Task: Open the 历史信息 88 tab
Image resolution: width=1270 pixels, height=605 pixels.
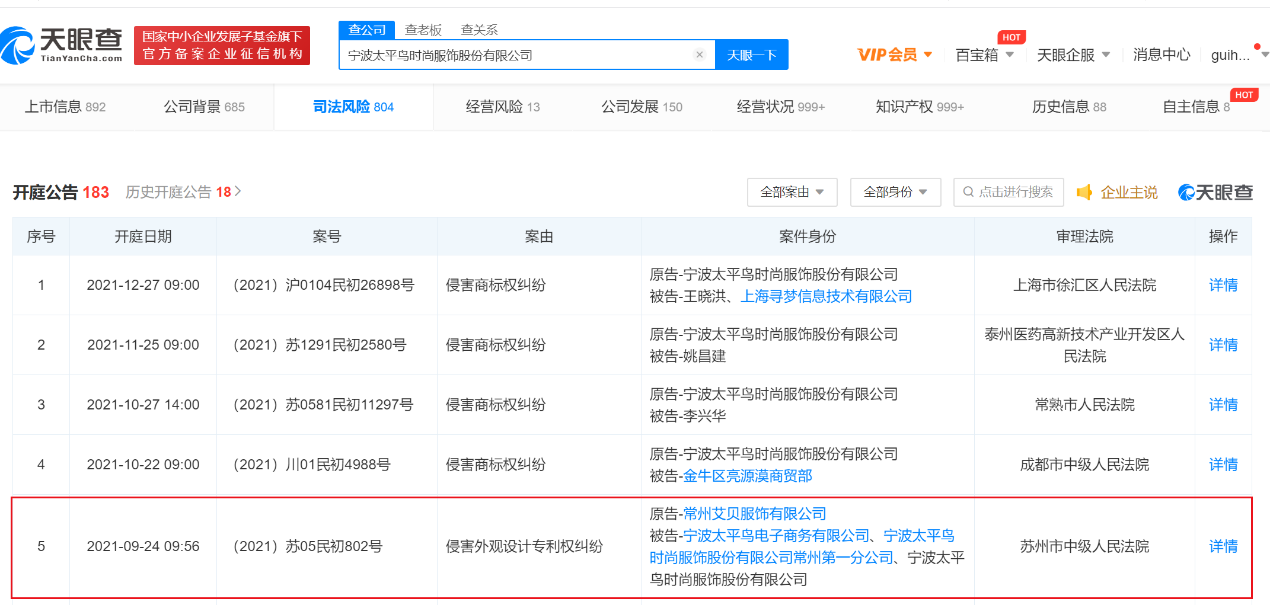Action: [x=1069, y=107]
